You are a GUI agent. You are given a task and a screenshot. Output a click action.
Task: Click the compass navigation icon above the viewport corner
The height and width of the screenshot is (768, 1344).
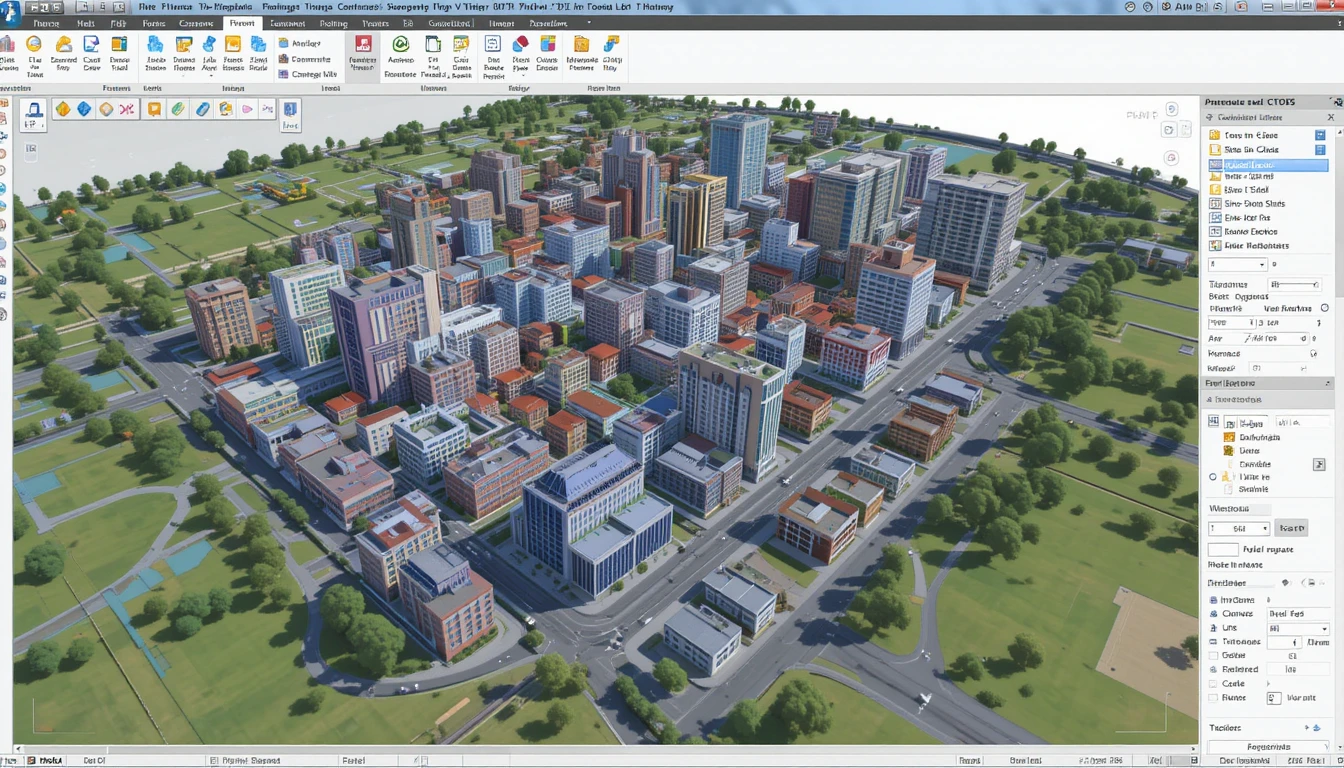click(x=1171, y=157)
